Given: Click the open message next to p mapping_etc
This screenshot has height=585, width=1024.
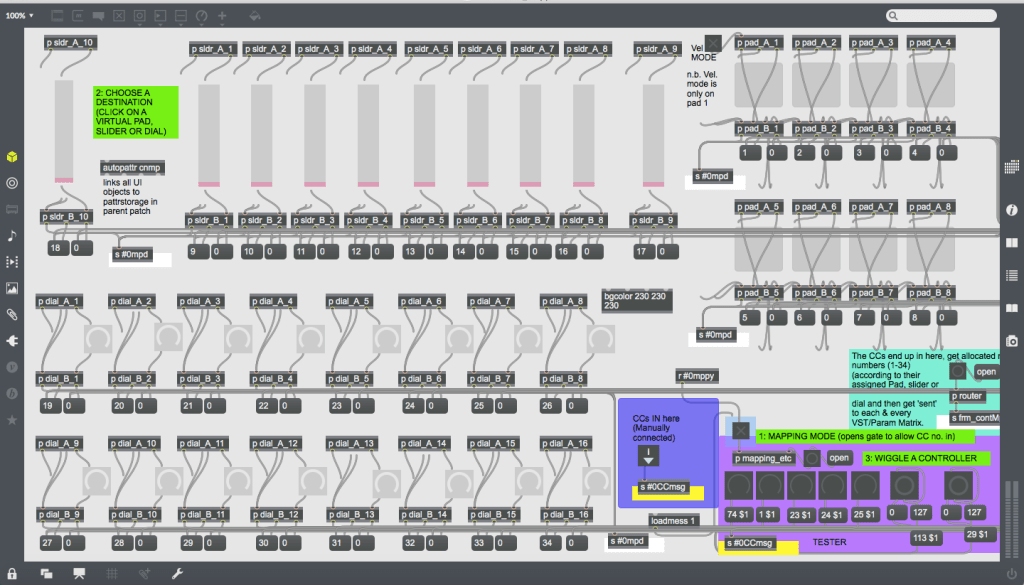Looking at the screenshot, I should (839, 458).
